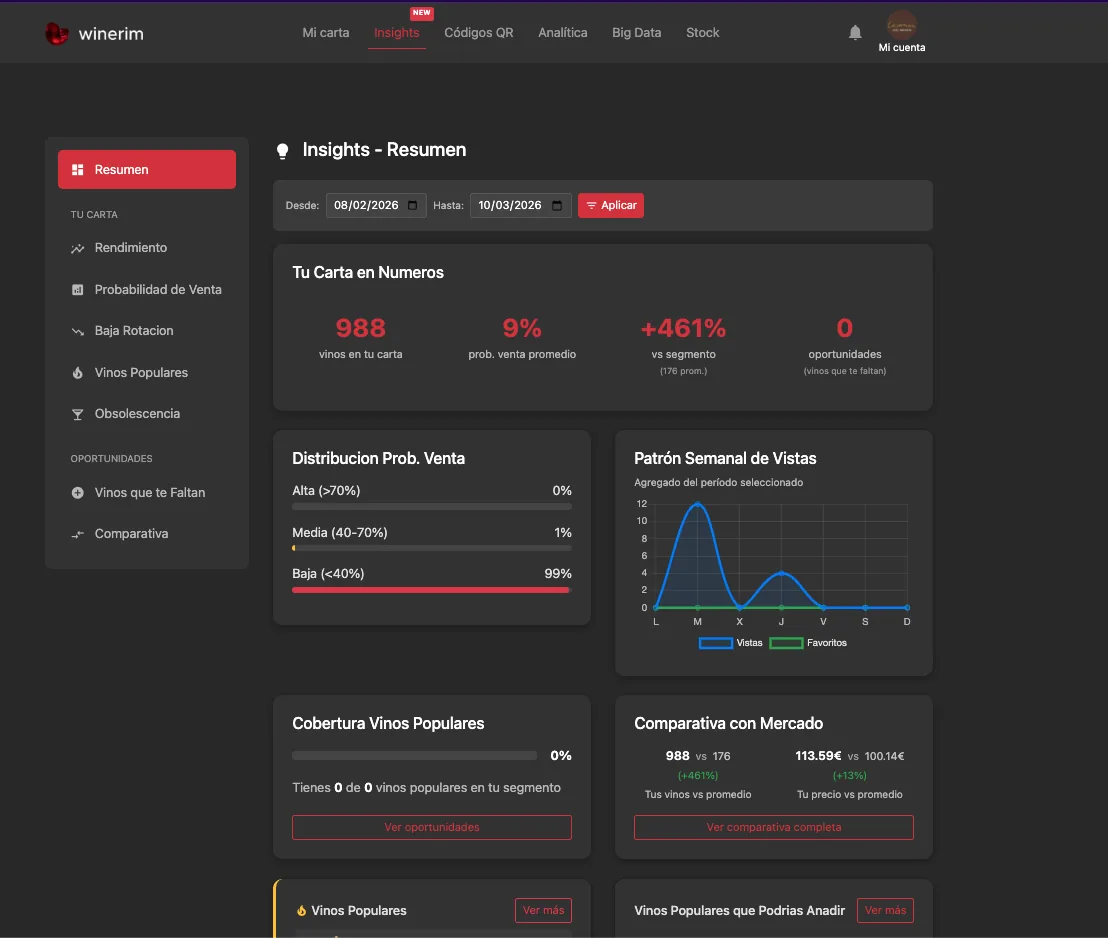The width and height of the screenshot is (1108, 938).
Task: Click the Probabilidad de Venta icon
Action: tap(78, 290)
